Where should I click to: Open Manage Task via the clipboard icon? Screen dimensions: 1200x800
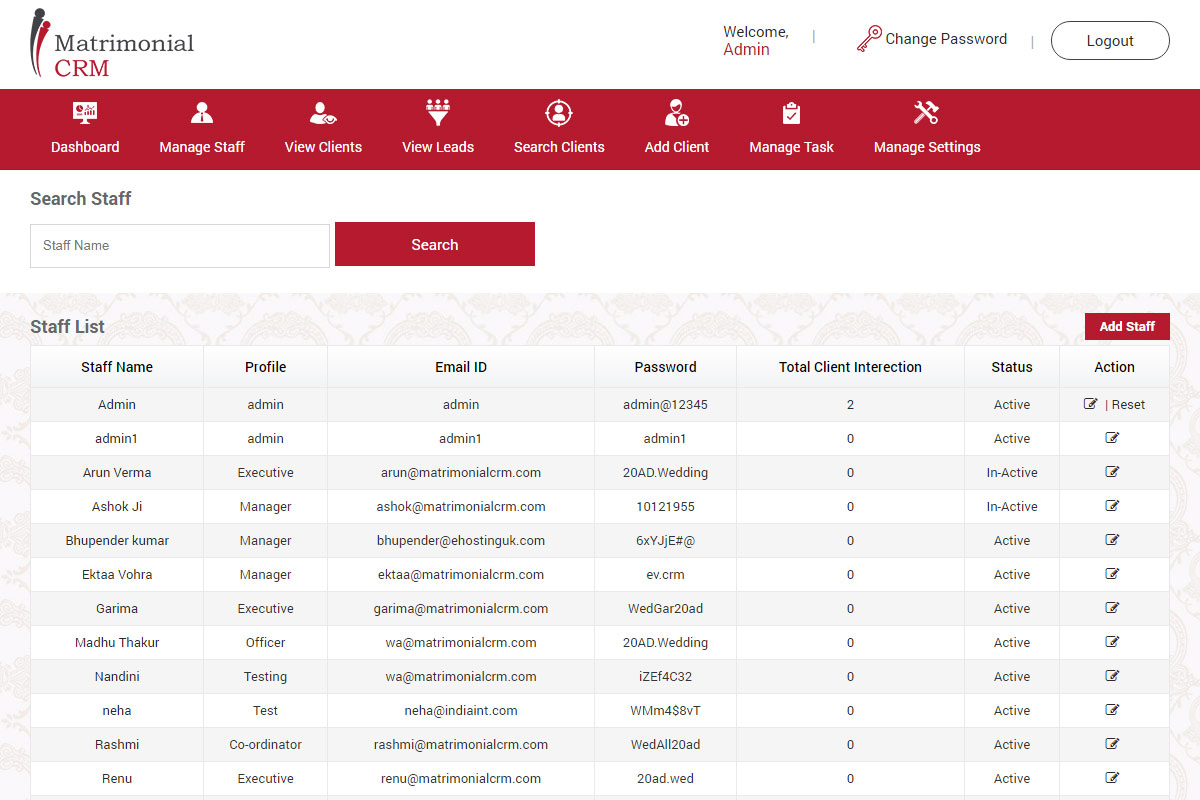tap(791, 112)
